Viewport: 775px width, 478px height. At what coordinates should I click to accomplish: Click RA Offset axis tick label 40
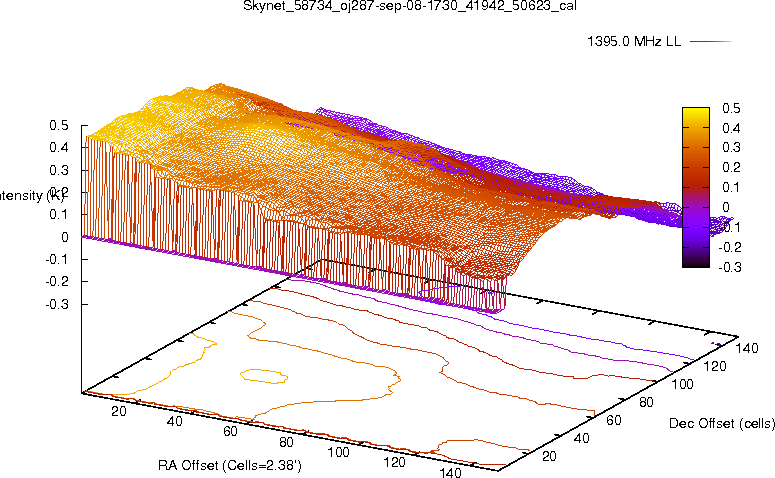[x=174, y=421]
